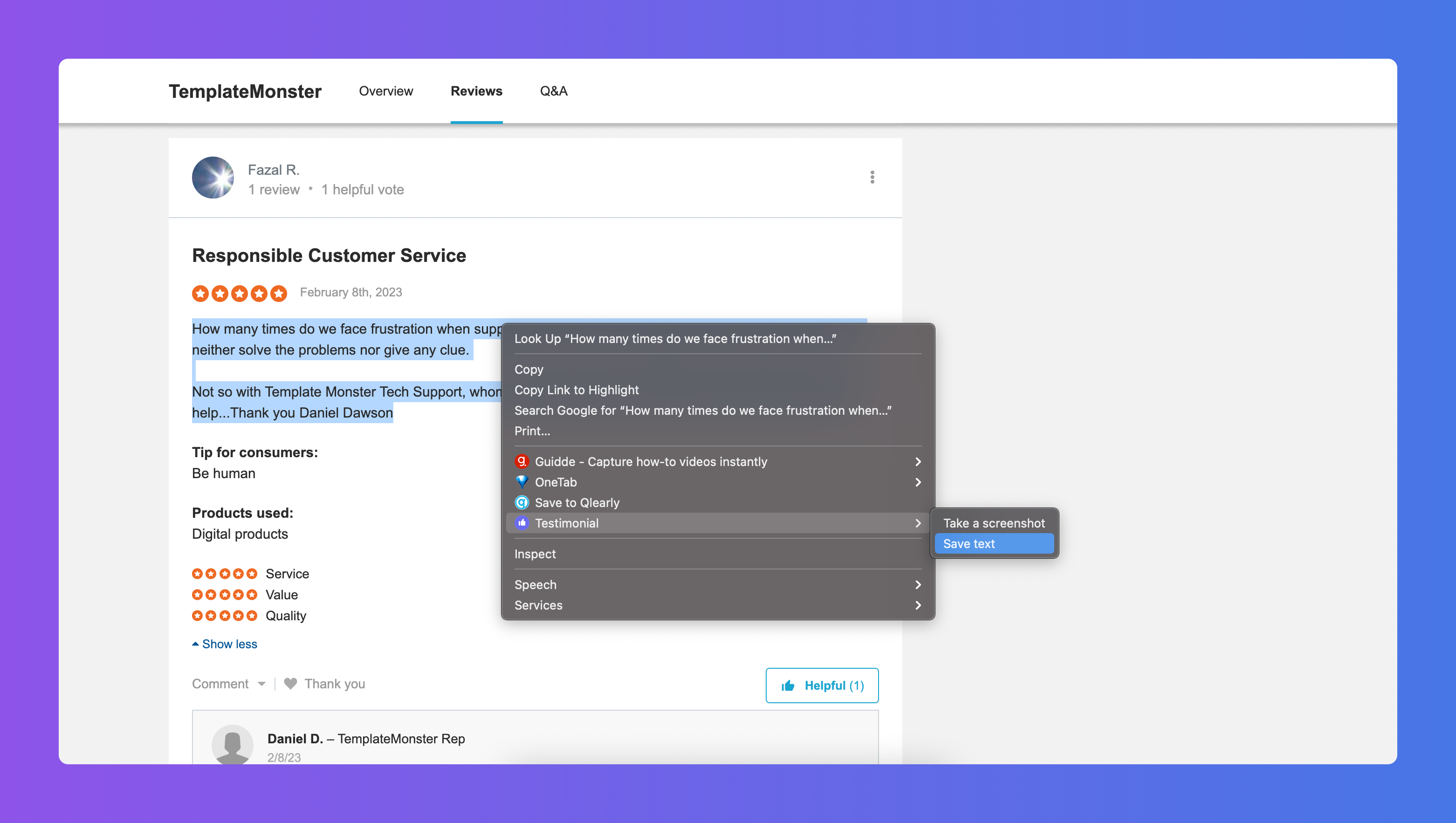Image resolution: width=1456 pixels, height=823 pixels.
Task: Click highlighted text Thank you Daniel Dawson
Action: 311,412
